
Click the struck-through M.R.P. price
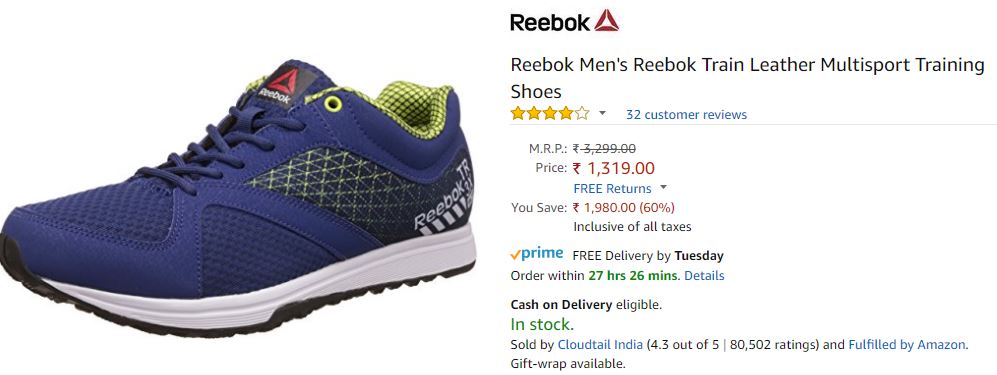[604, 149]
